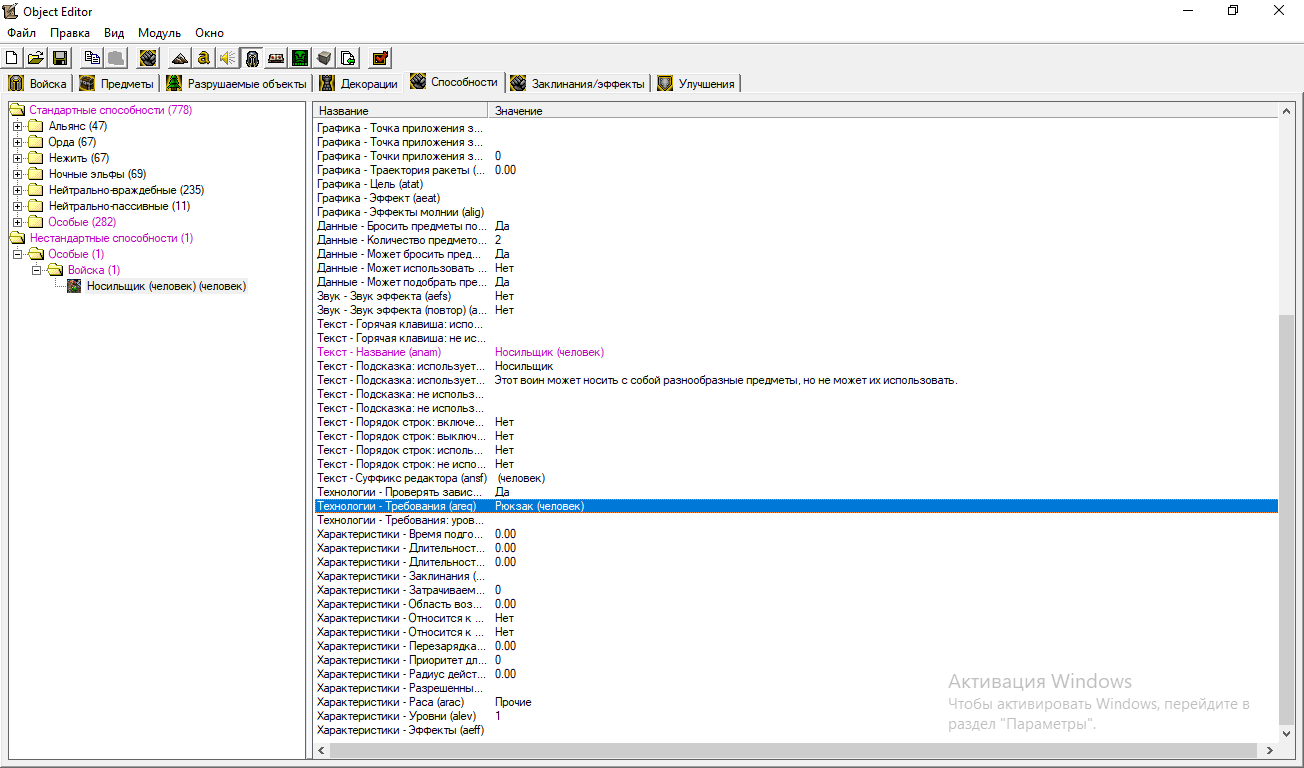Select the Характеристики - Раса (arac) row
The height and width of the screenshot is (768, 1304).
(795, 702)
